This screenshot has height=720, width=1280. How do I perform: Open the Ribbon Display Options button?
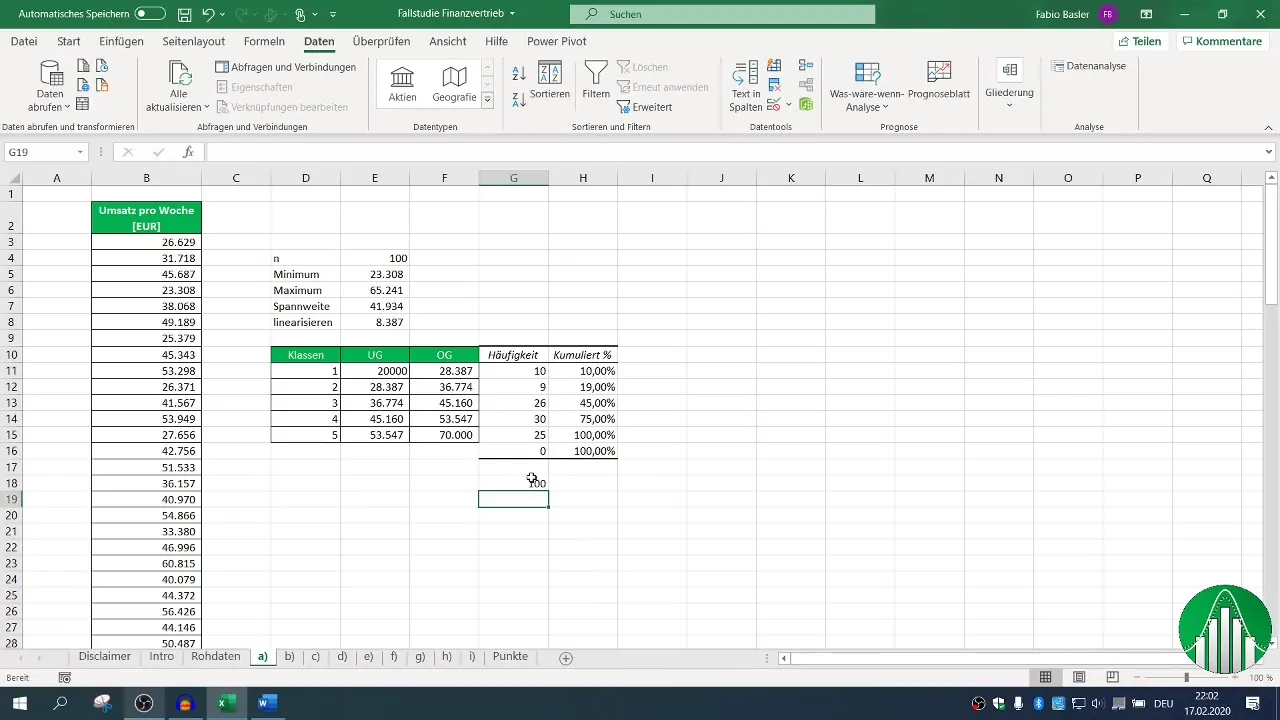point(1146,14)
